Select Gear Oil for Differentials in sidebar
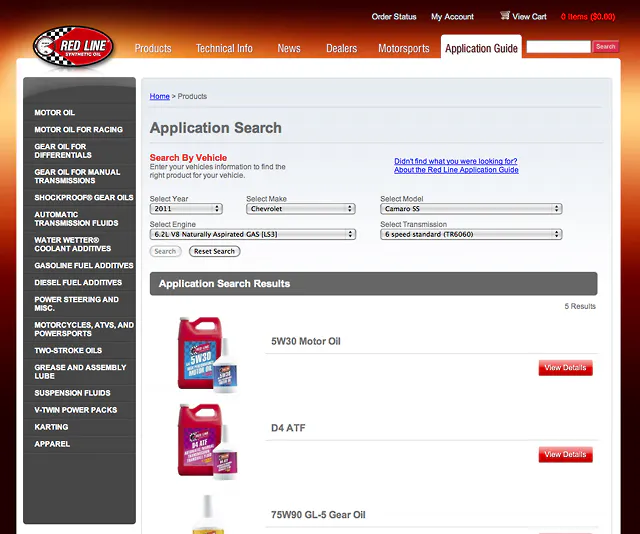This screenshot has height=534, width=640. [x=63, y=151]
